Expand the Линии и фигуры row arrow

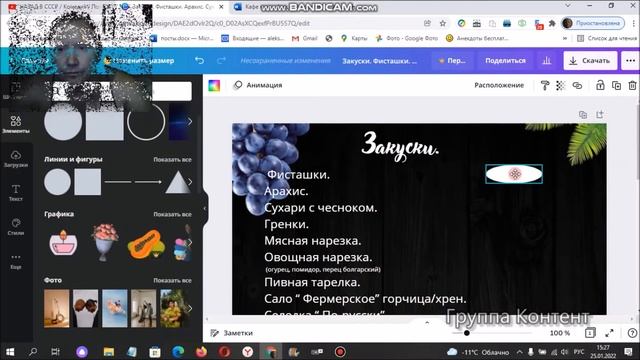(190, 182)
